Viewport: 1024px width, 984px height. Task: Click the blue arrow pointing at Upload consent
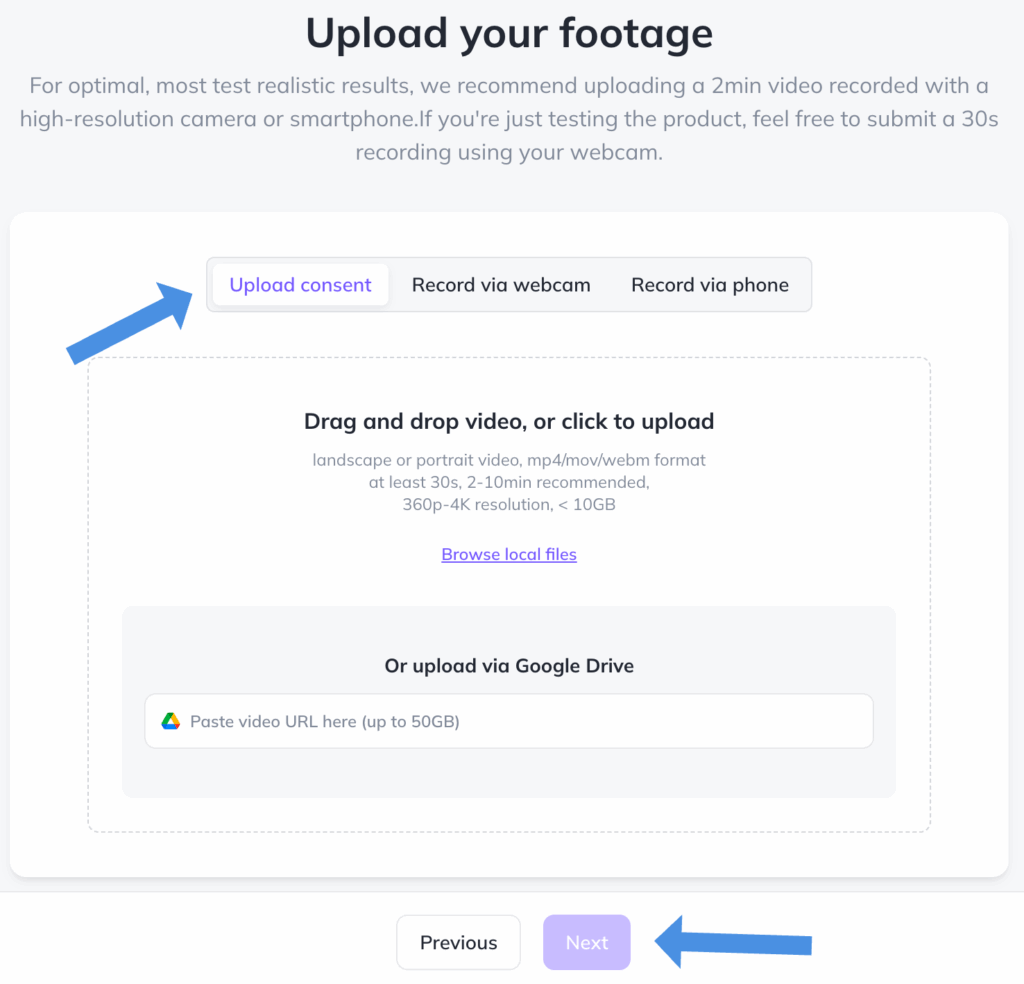click(x=129, y=323)
